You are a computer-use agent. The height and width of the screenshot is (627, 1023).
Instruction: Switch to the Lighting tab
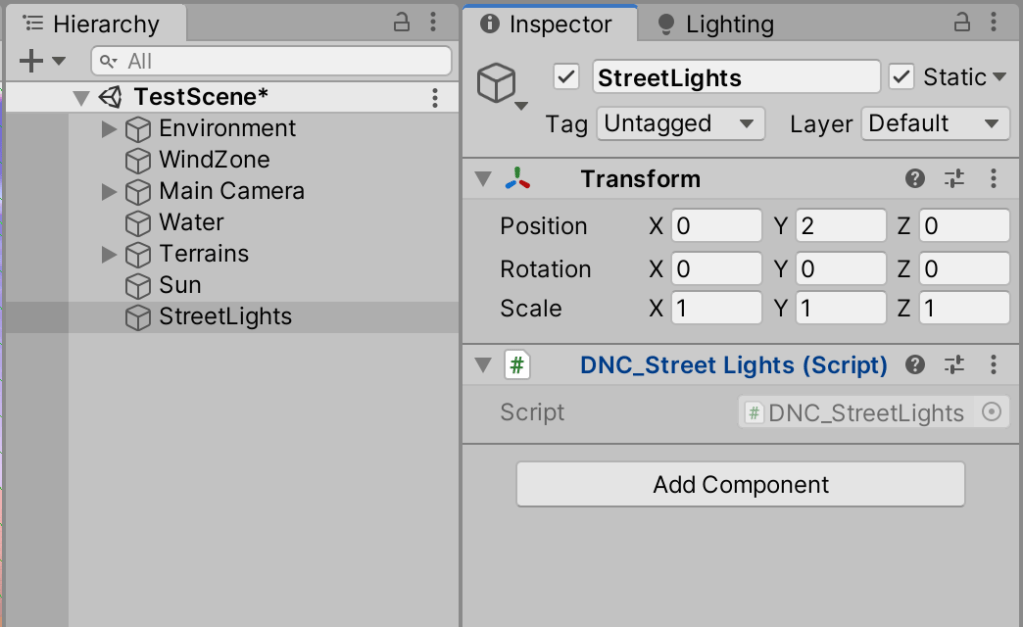716,24
